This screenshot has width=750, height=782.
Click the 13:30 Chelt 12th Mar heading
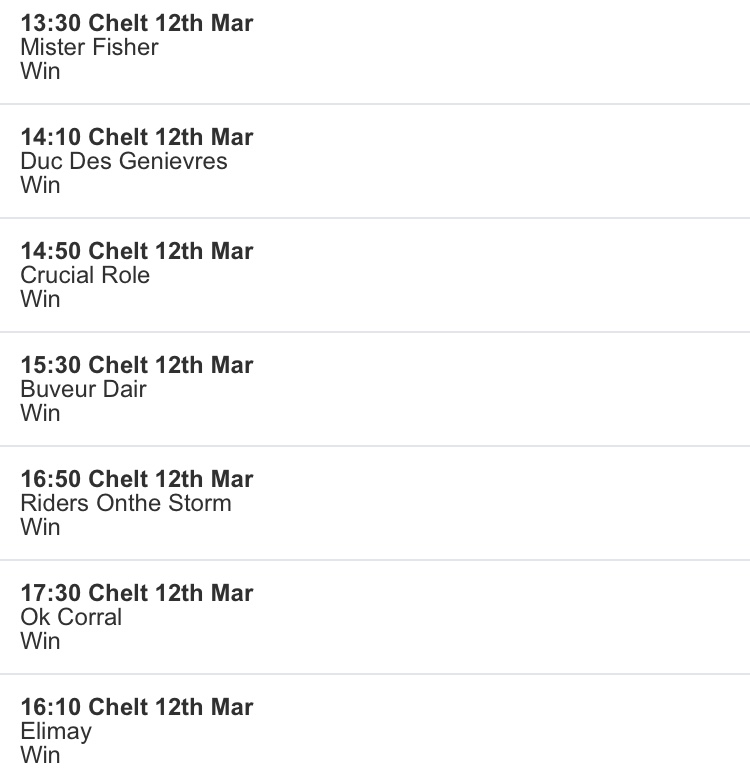tap(137, 23)
